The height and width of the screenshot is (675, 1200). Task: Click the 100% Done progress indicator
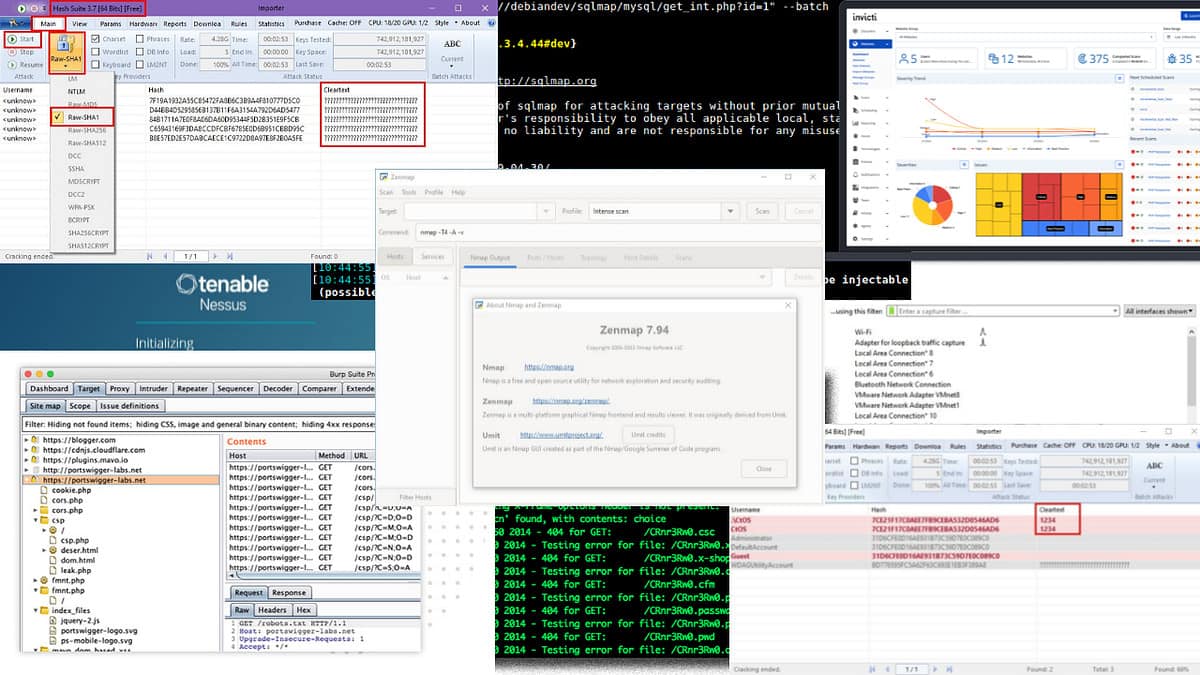219,63
